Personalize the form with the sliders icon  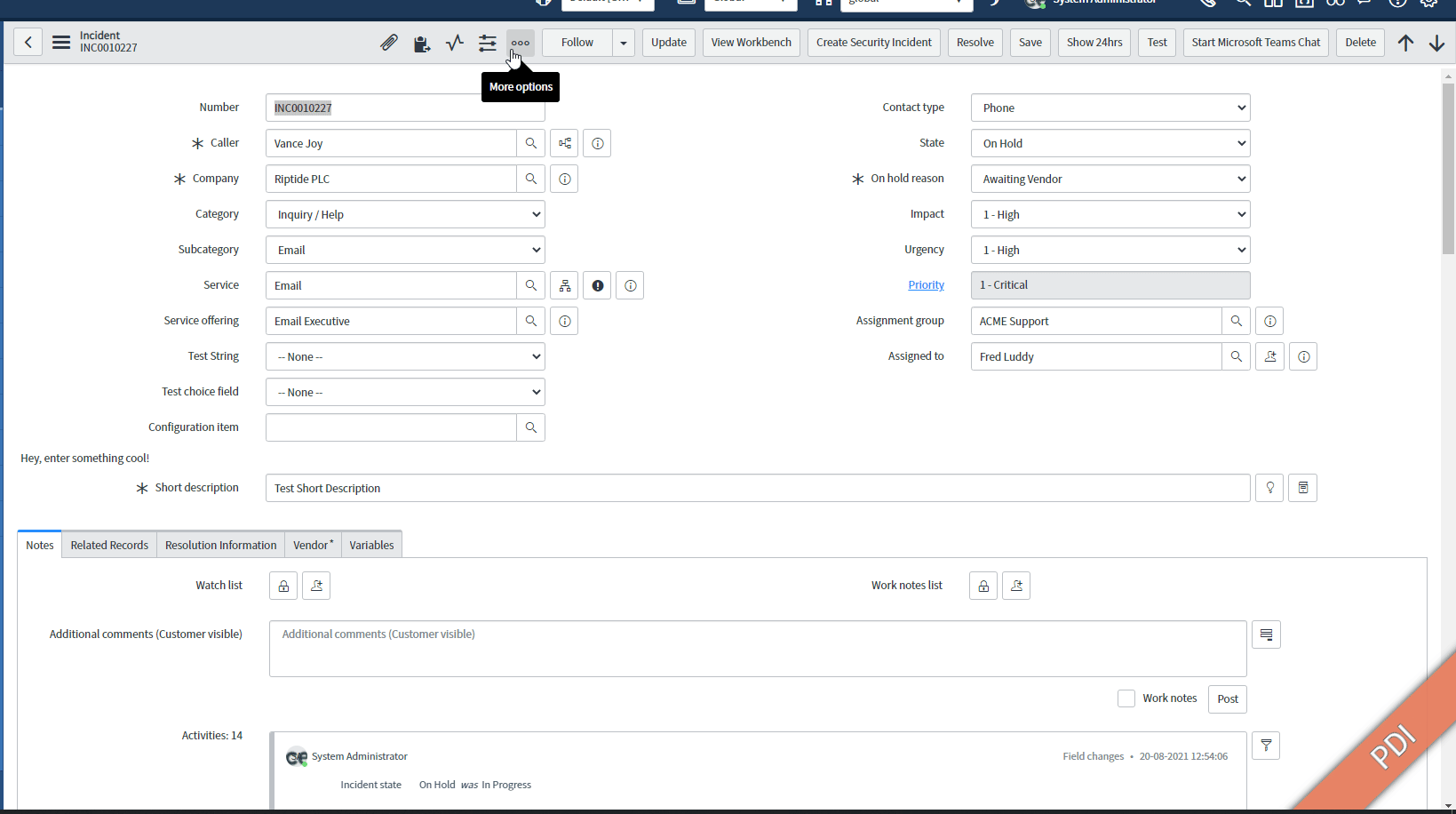click(487, 42)
